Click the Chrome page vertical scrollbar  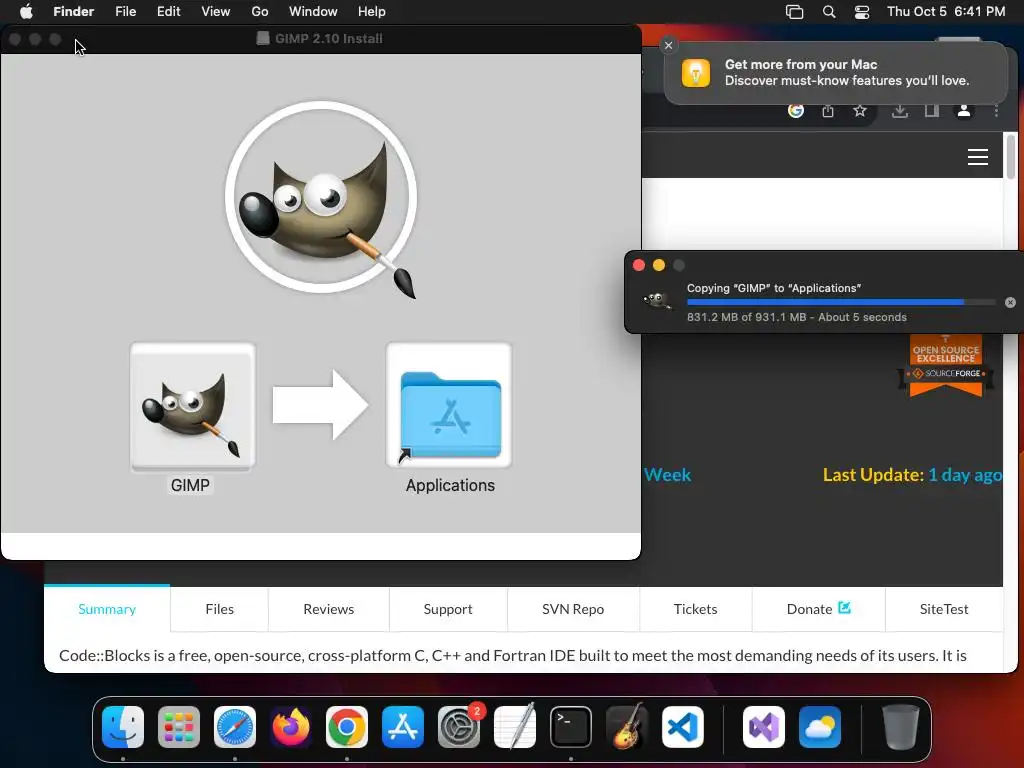click(x=1011, y=155)
